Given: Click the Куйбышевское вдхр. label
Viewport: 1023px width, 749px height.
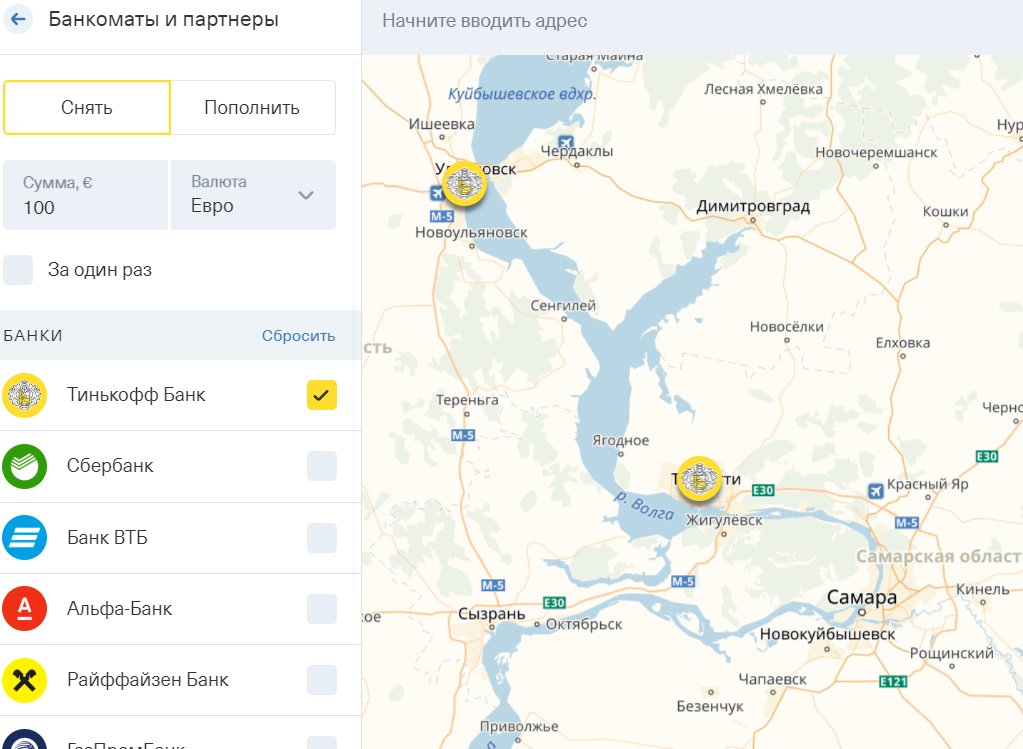Looking at the screenshot, I should [x=521, y=94].
